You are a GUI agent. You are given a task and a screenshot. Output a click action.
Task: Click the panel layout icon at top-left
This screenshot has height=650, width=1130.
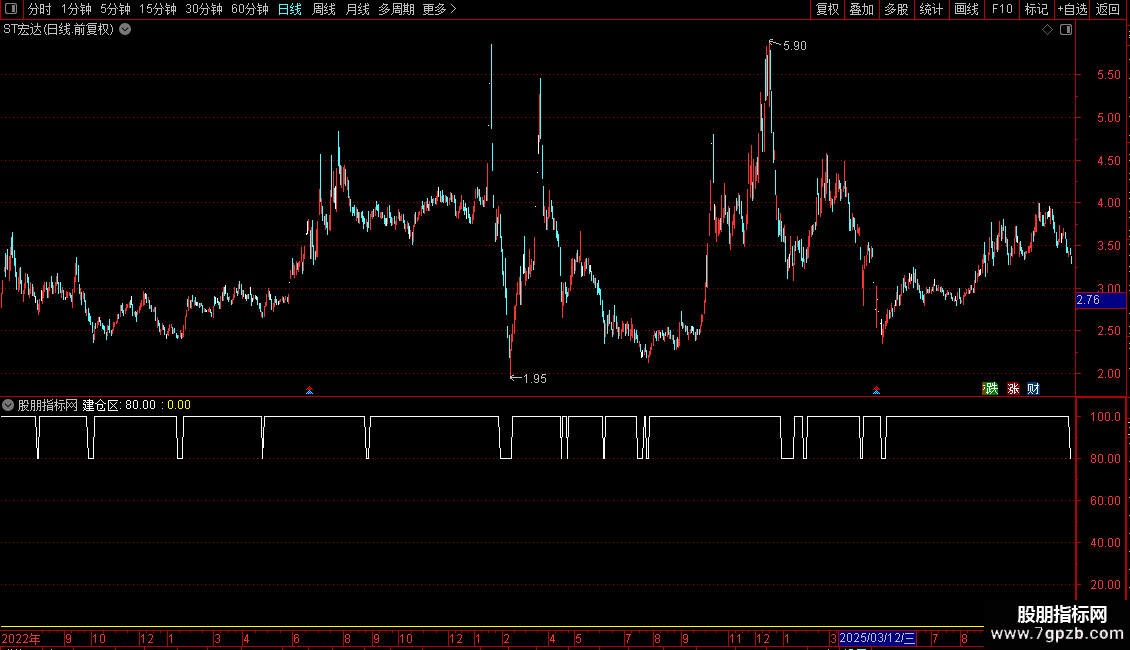[11, 9]
